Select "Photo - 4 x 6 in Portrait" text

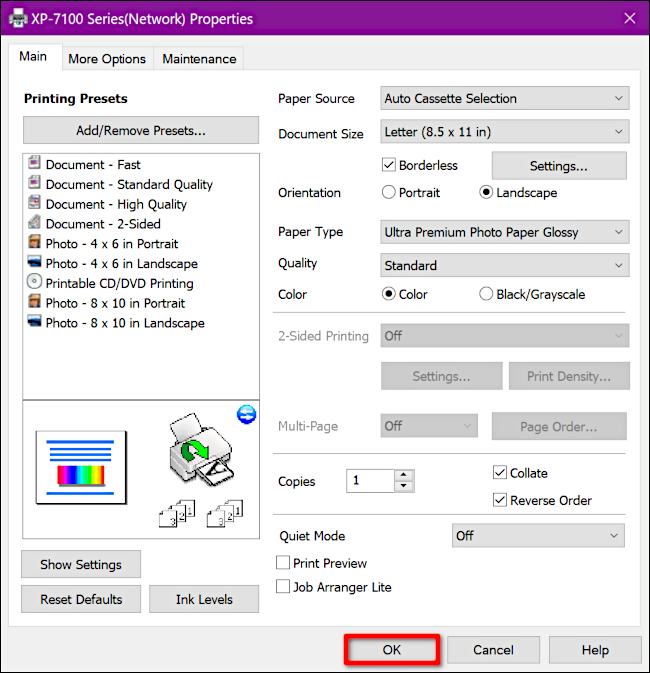[112, 244]
